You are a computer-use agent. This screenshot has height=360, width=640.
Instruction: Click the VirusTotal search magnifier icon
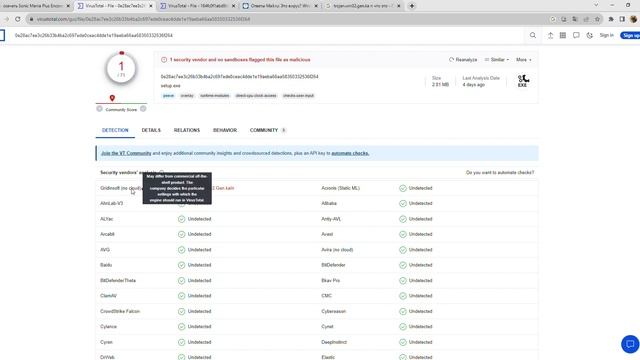(533, 36)
